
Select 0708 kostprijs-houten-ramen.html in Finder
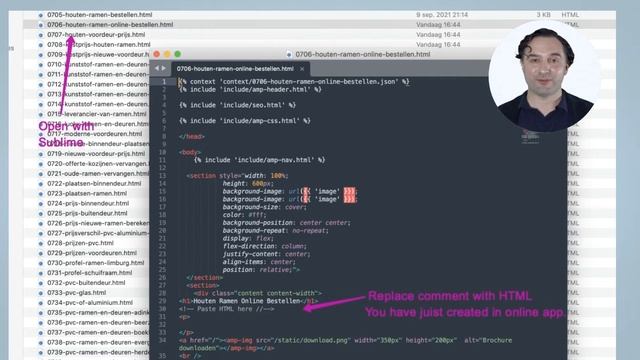click(98, 44)
